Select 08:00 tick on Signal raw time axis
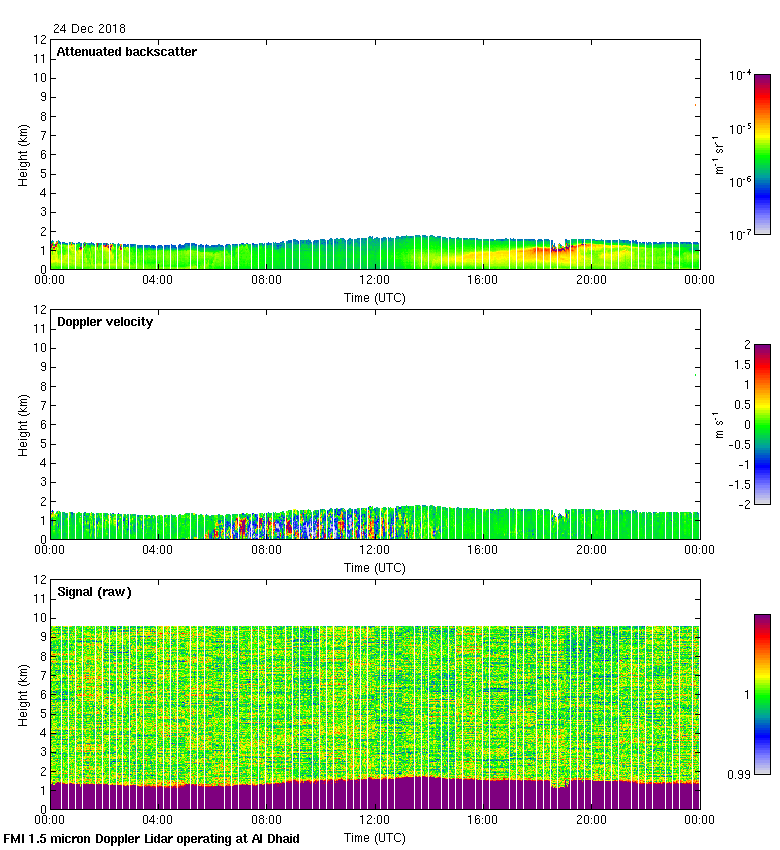780x850 pixels. pyautogui.click(x=266, y=821)
